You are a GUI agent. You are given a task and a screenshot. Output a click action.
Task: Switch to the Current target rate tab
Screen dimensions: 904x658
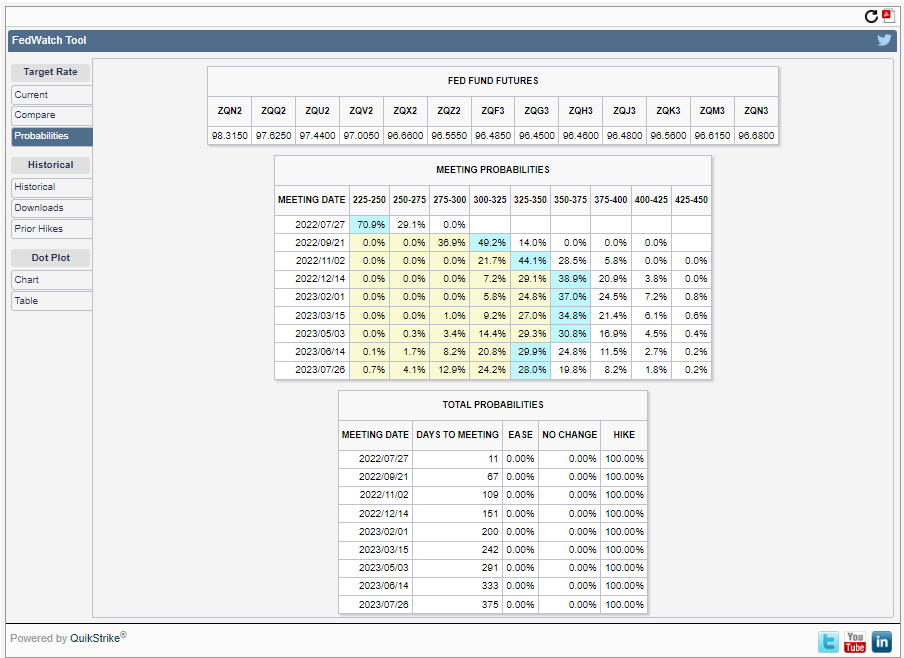[52, 95]
